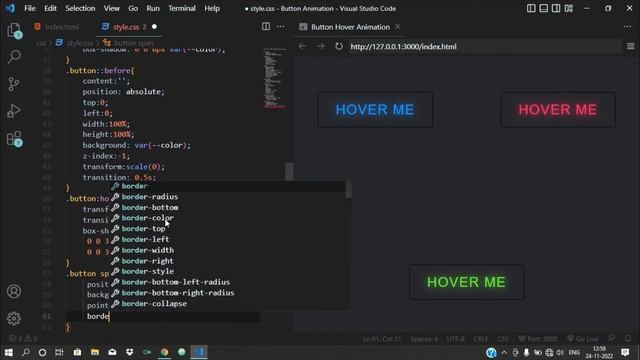Click the blue HOVER ME button
Screen dimensions: 640x360
[375, 109]
